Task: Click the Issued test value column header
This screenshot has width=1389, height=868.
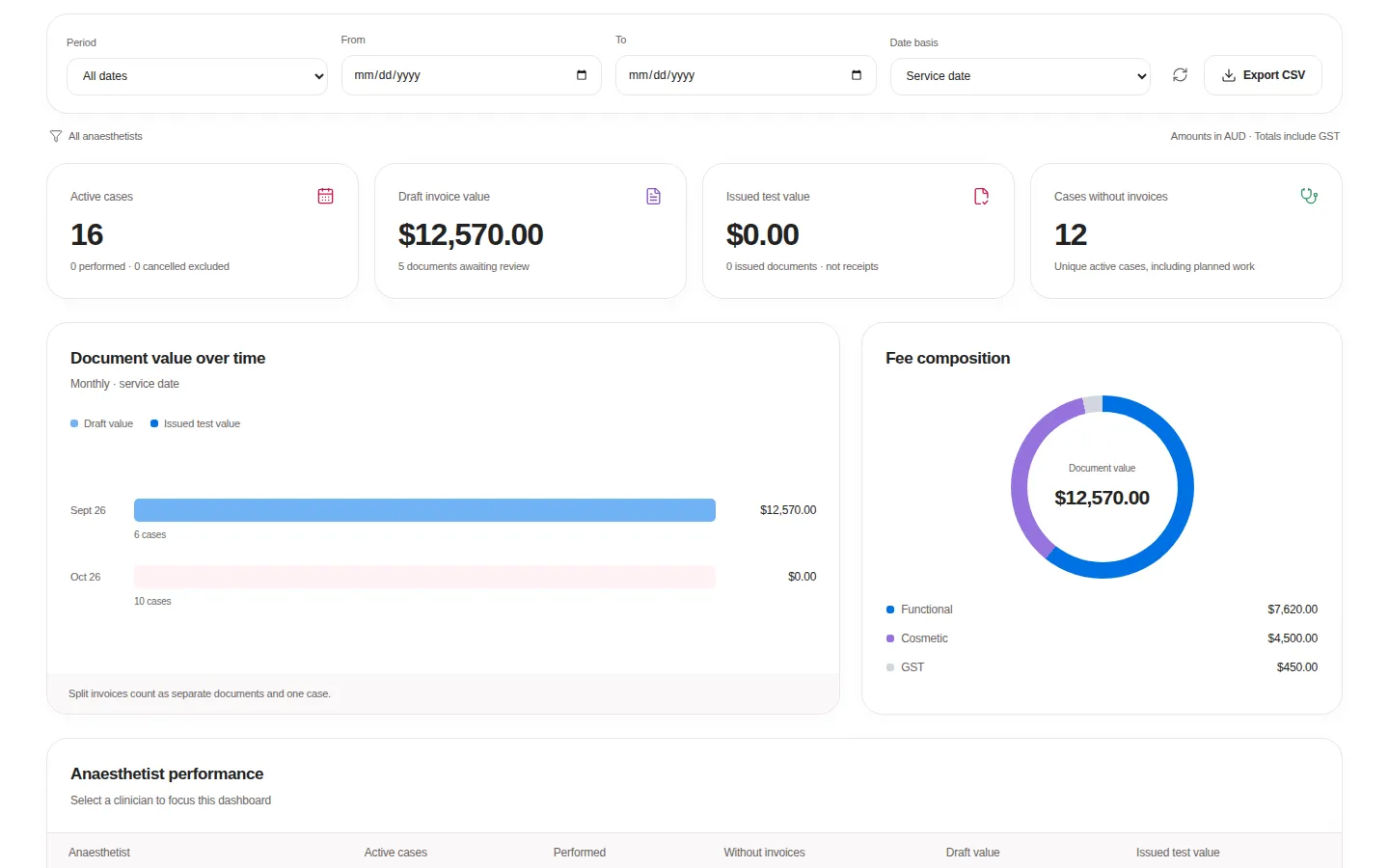Action: pos(1178,853)
